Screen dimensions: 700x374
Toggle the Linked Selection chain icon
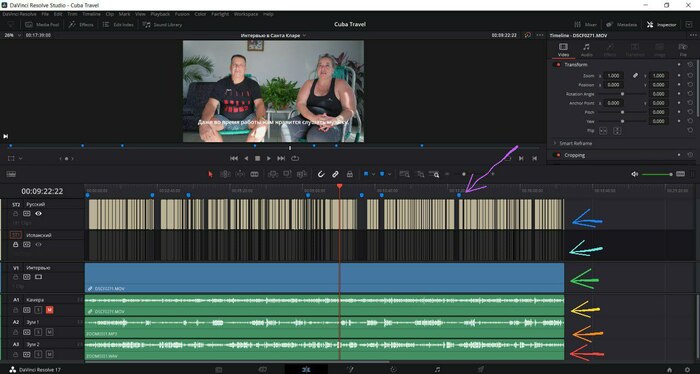tap(335, 174)
